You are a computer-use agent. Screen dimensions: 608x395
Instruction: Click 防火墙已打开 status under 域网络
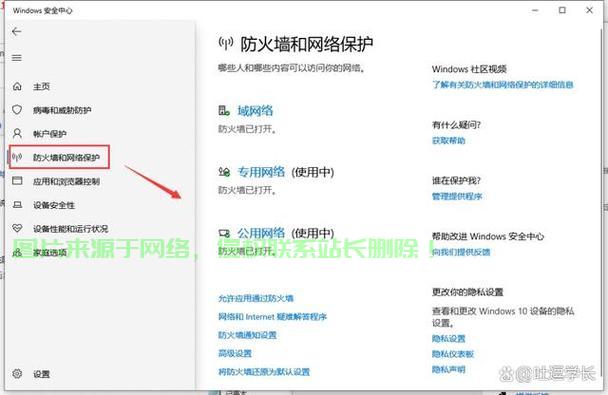click(247, 129)
